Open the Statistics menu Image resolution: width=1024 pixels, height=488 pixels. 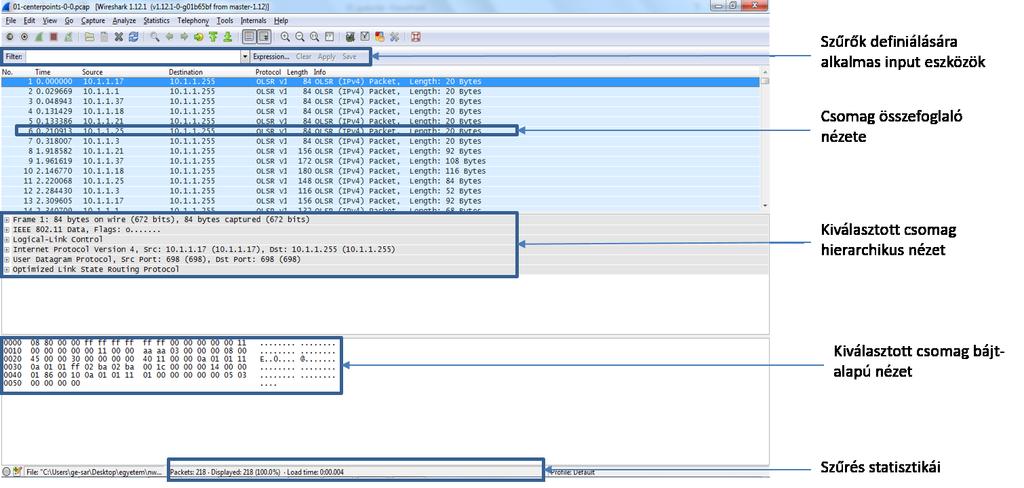[x=157, y=21]
